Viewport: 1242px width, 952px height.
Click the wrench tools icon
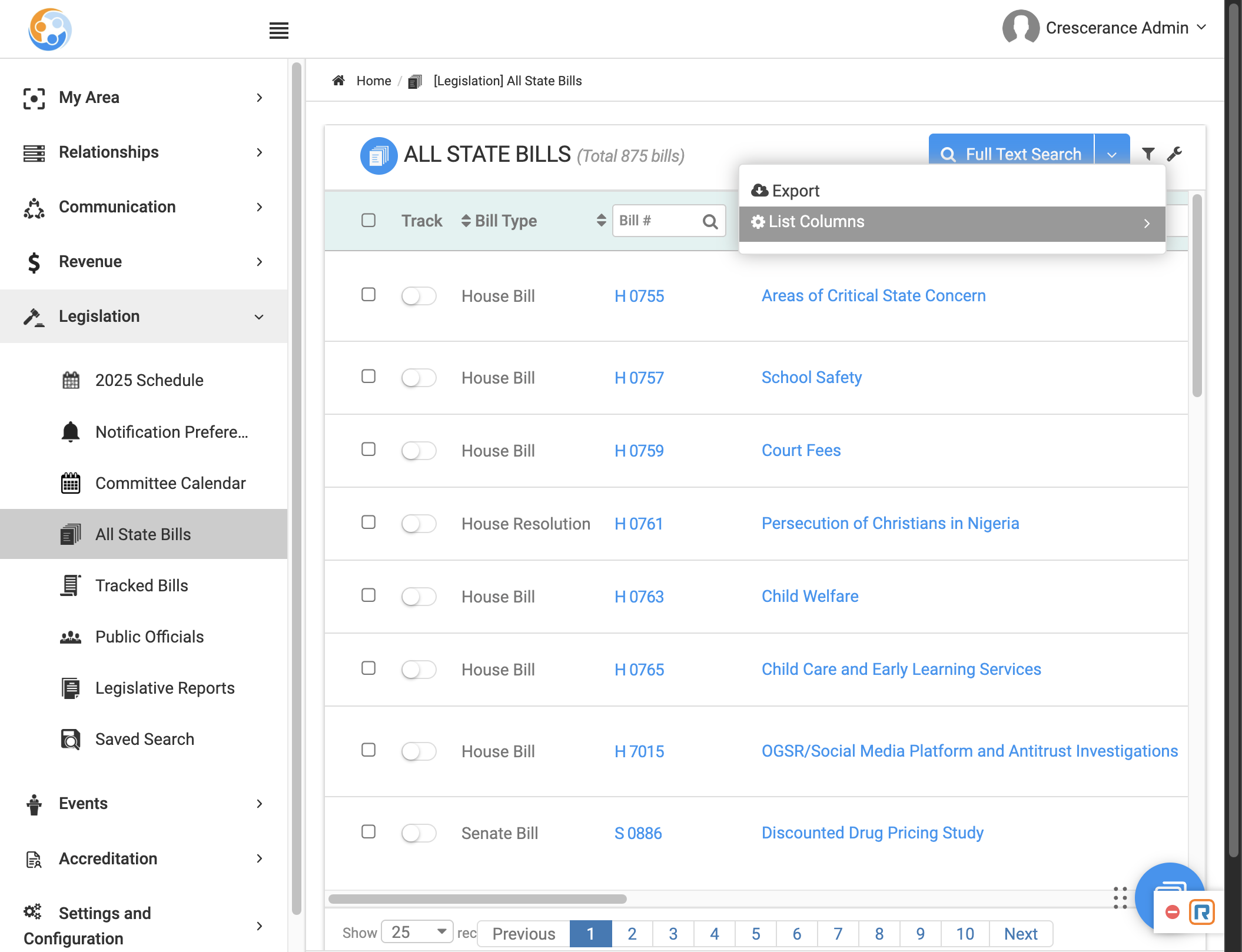1174,154
